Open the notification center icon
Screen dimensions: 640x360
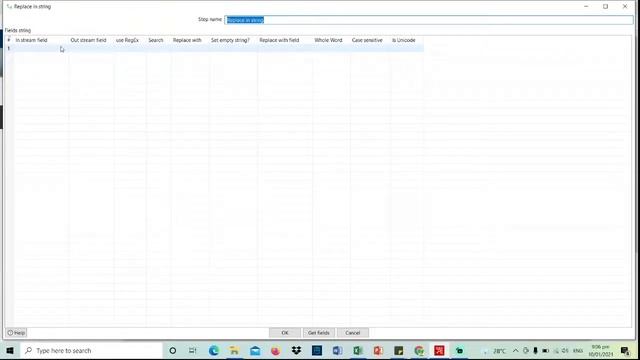pos(625,351)
